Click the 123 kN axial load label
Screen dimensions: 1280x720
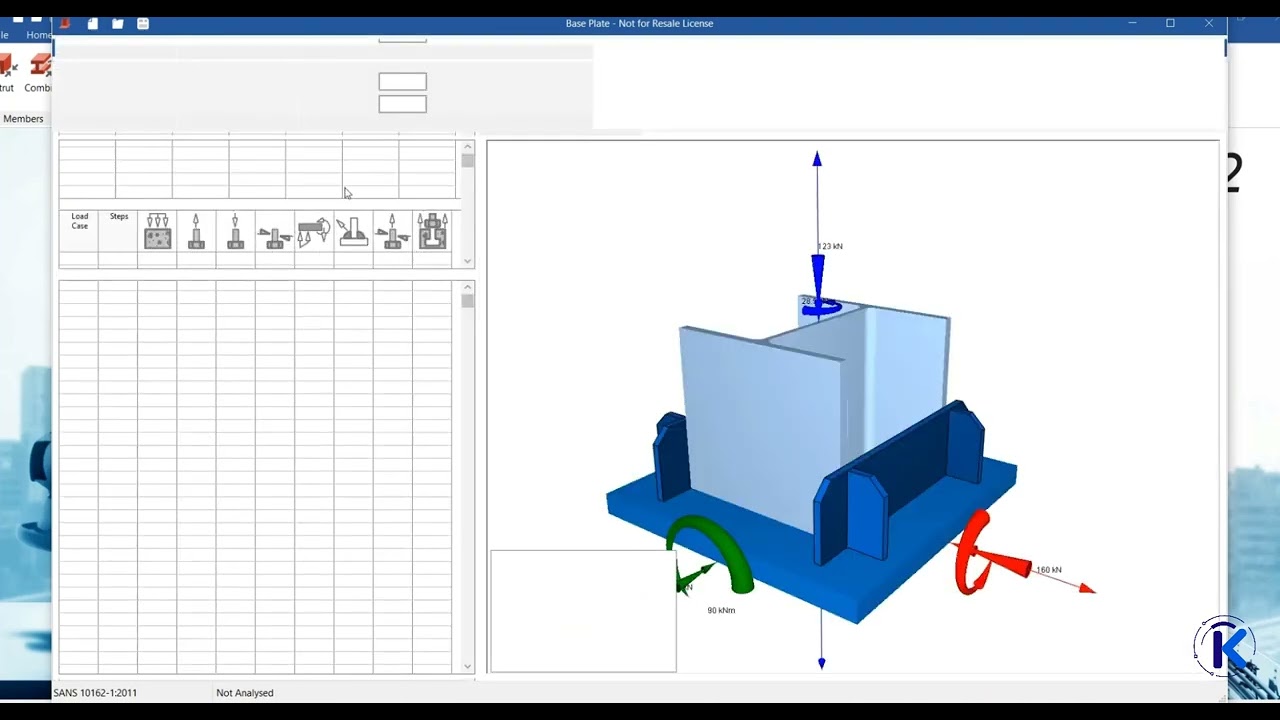click(x=830, y=246)
